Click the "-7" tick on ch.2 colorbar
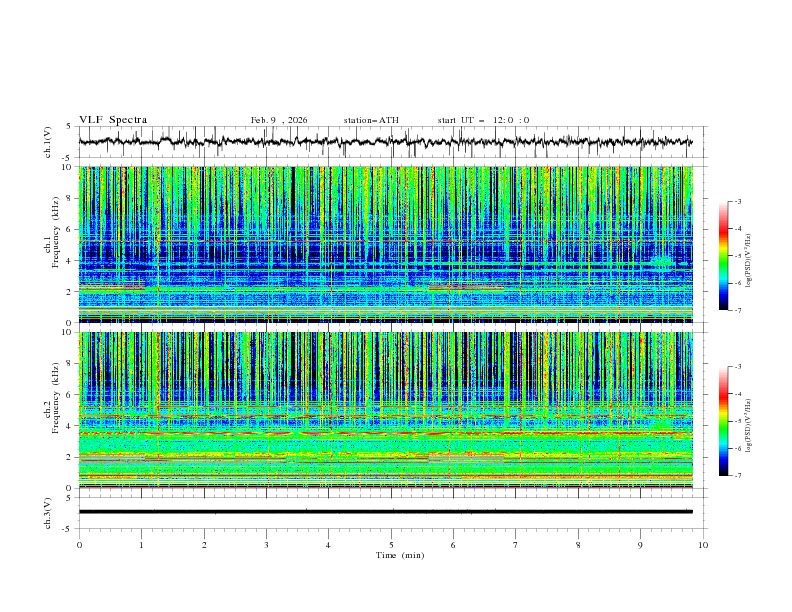The image size is (792, 612). pos(737,476)
